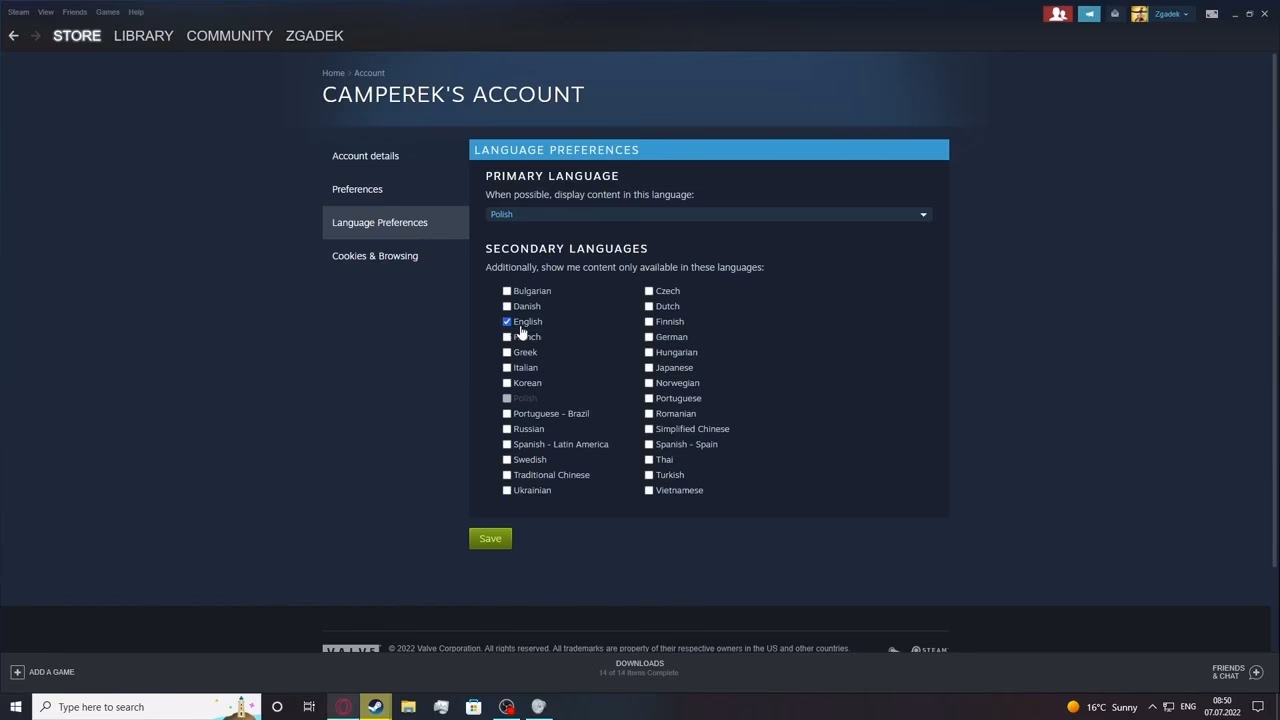
Task: Select the Vietnamese checkbox
Action: click(649, 490)
